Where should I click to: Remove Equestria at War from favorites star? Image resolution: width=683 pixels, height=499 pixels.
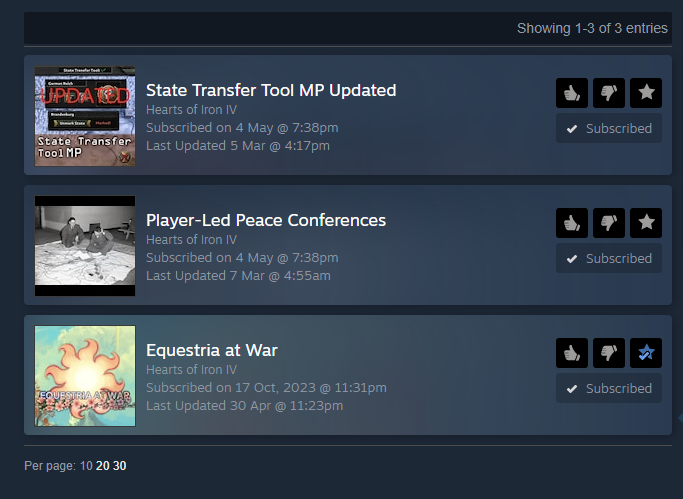(646, 353)
